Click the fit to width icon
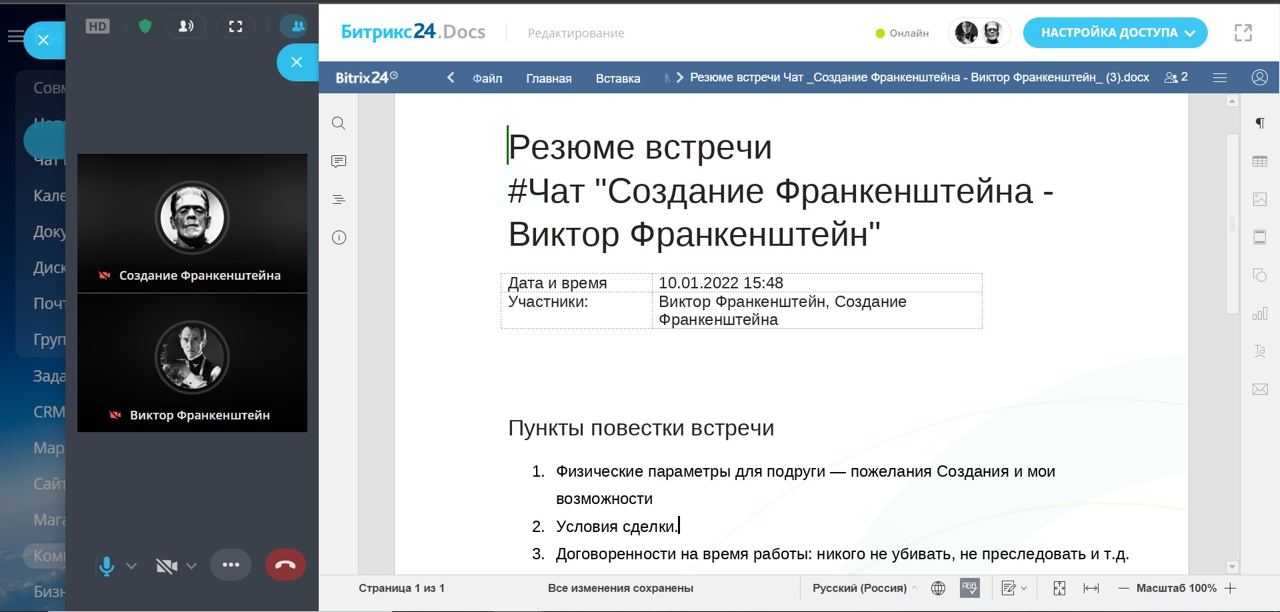 [1091, 588]
